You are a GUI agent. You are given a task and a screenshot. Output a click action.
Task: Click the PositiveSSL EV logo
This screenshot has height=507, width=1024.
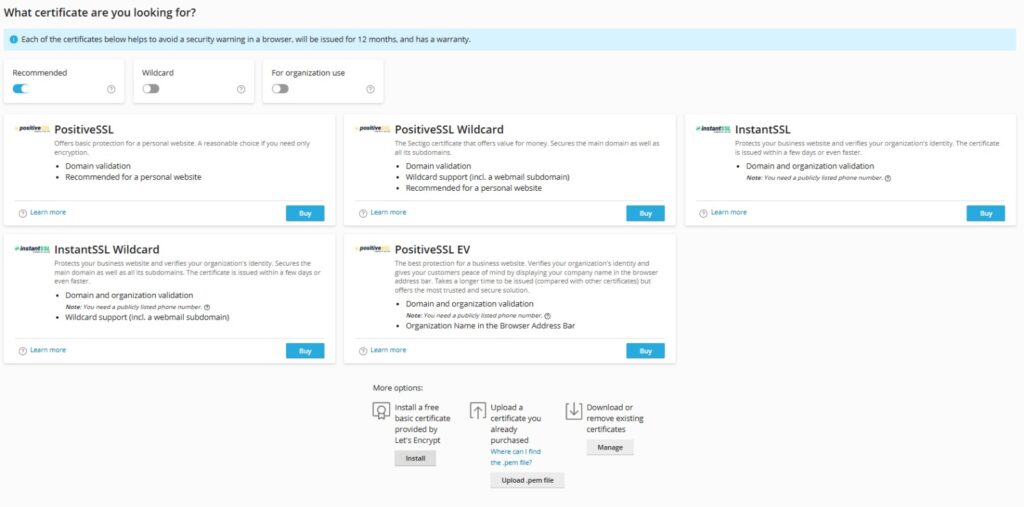(x=373, y=248)
